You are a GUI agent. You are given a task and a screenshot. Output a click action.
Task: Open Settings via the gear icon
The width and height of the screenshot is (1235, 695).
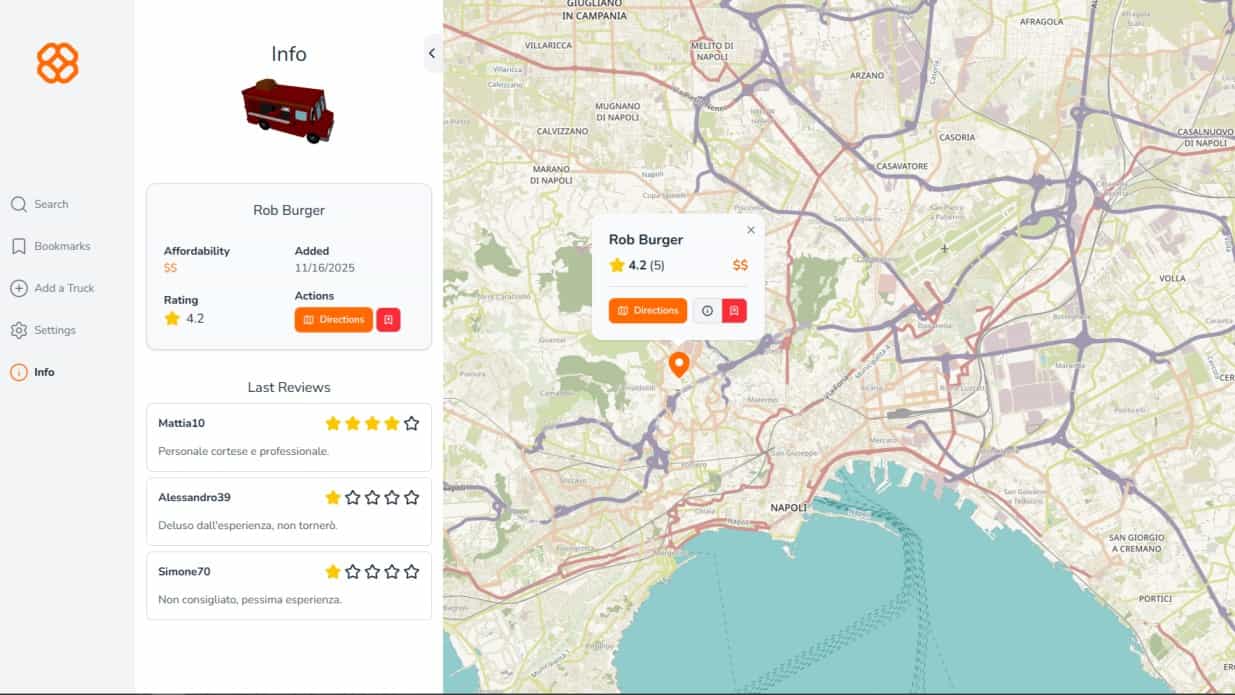point(19,330)
